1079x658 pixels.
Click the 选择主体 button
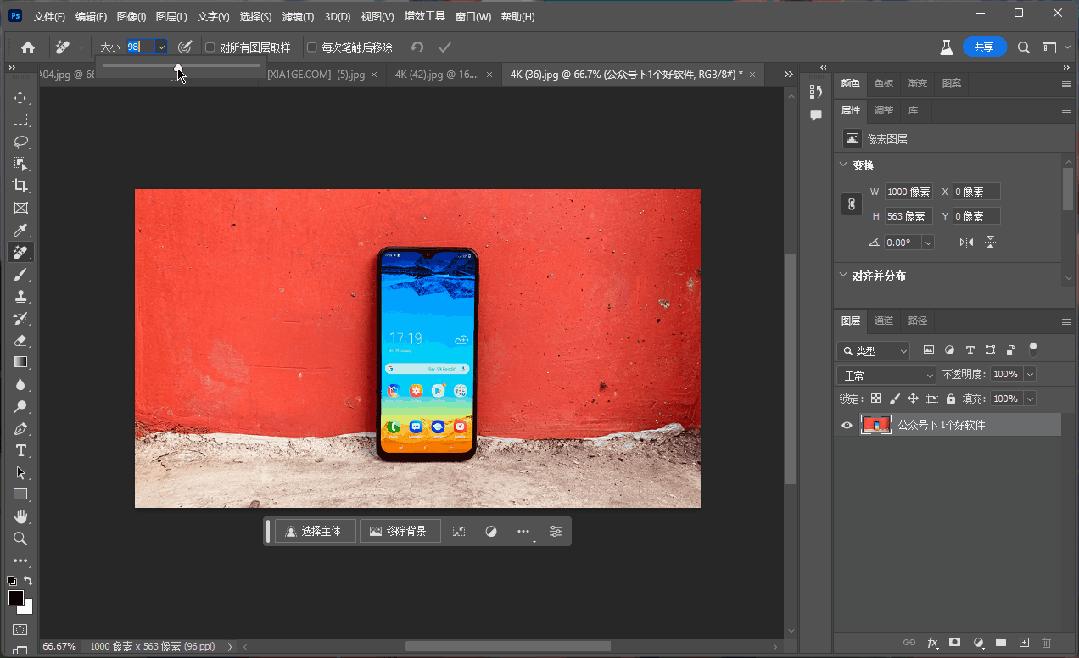314,531
